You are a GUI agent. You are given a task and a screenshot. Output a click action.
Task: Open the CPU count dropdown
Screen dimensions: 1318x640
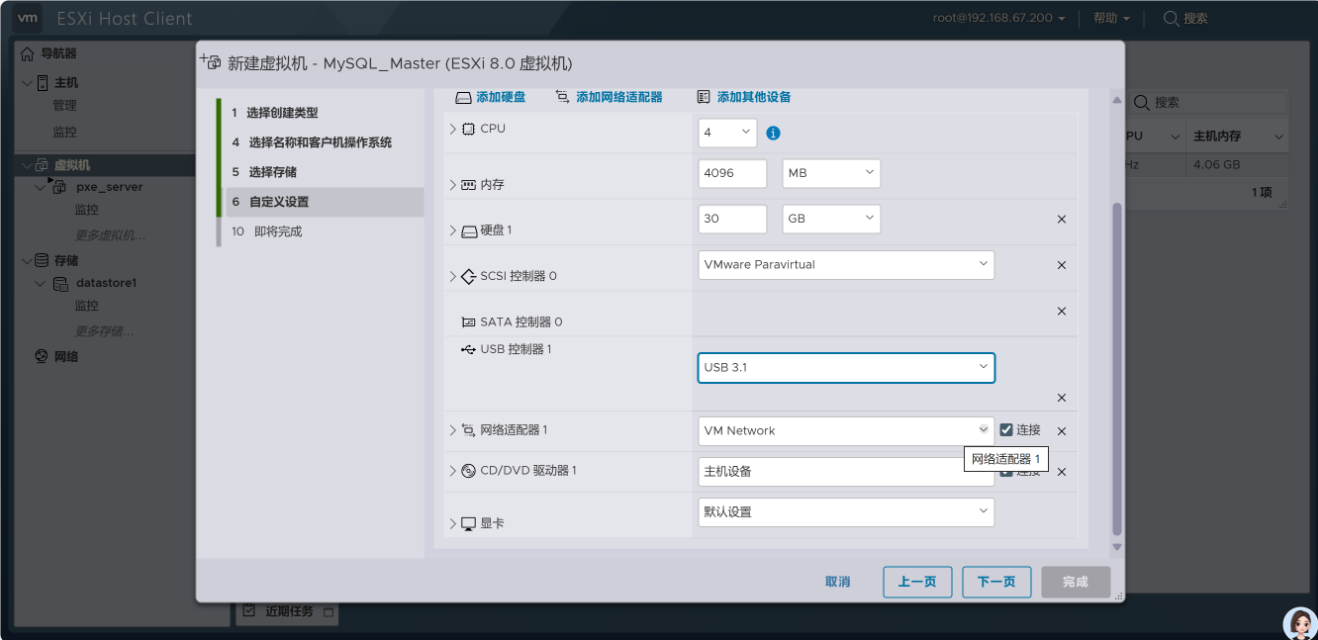coord(728,132)
